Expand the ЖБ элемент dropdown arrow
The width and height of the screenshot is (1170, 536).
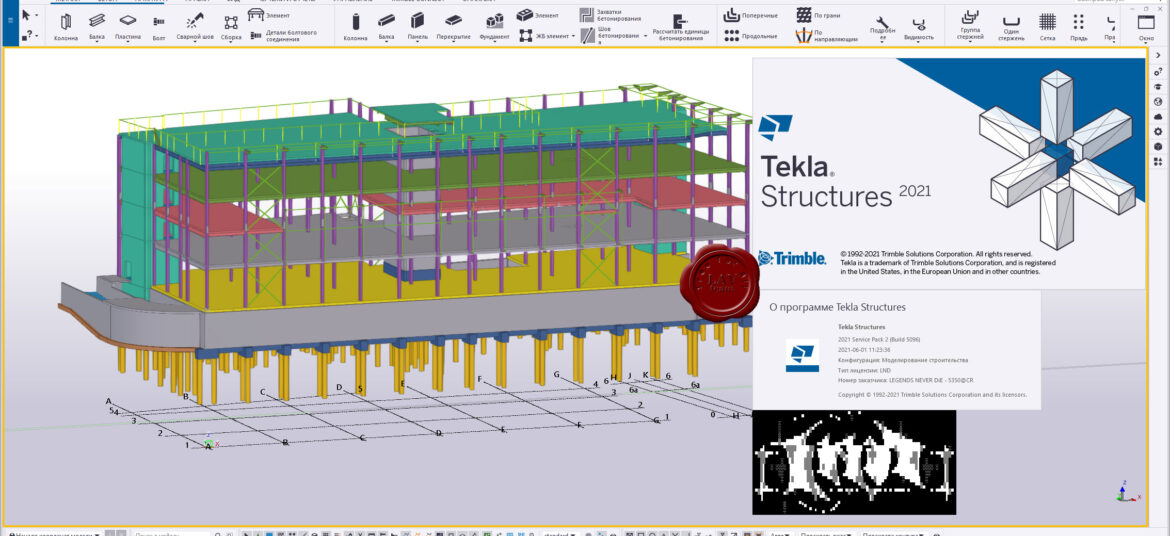coord(573,36)
